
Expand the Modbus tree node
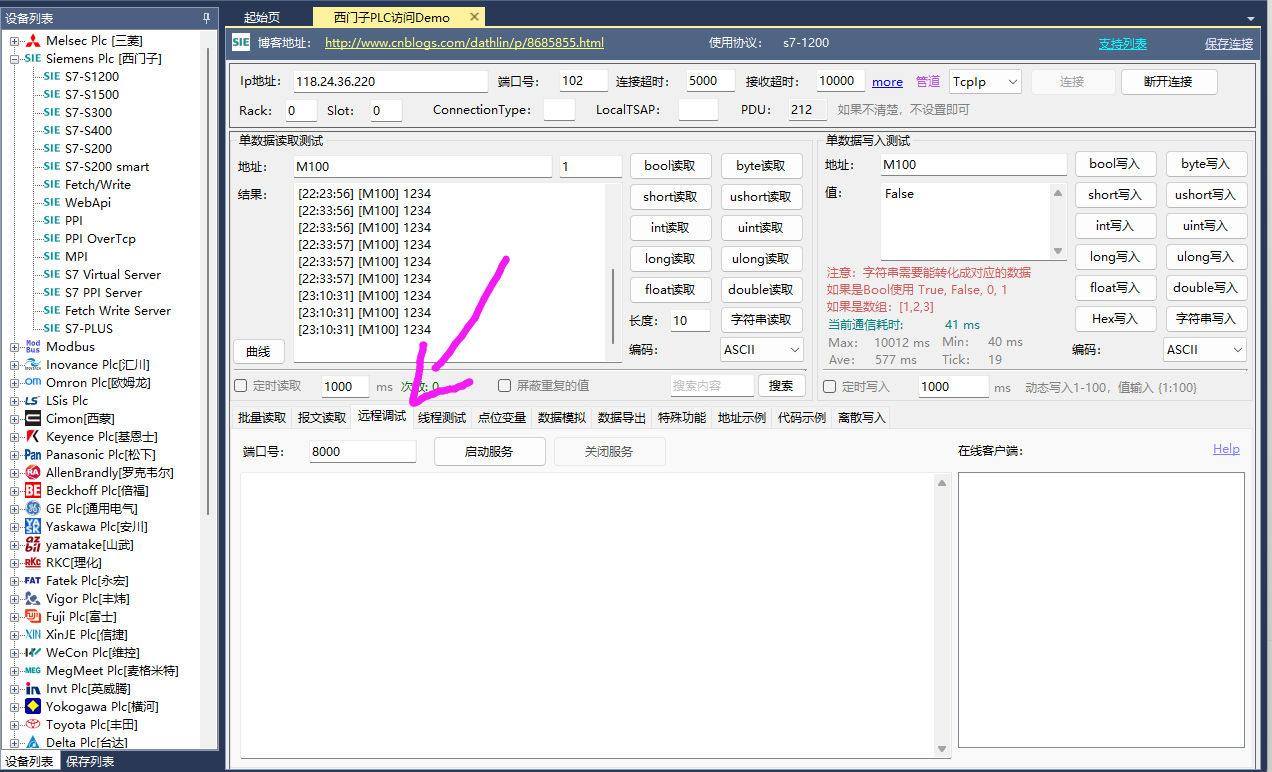click(14, 347)
